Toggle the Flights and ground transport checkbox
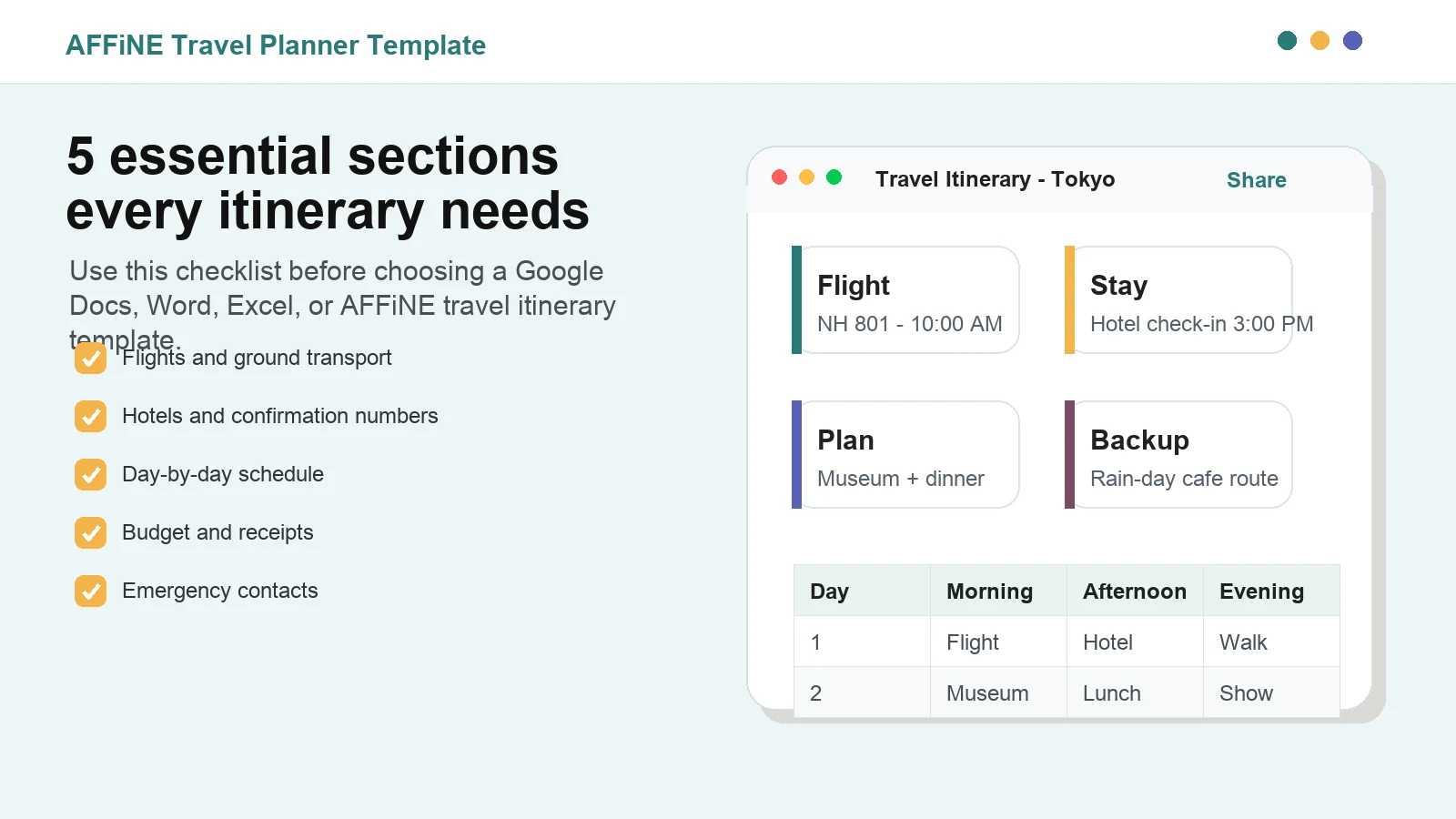Image resolution: width=1456 pixels, height=819 pixels. click(x=90, y=358)
